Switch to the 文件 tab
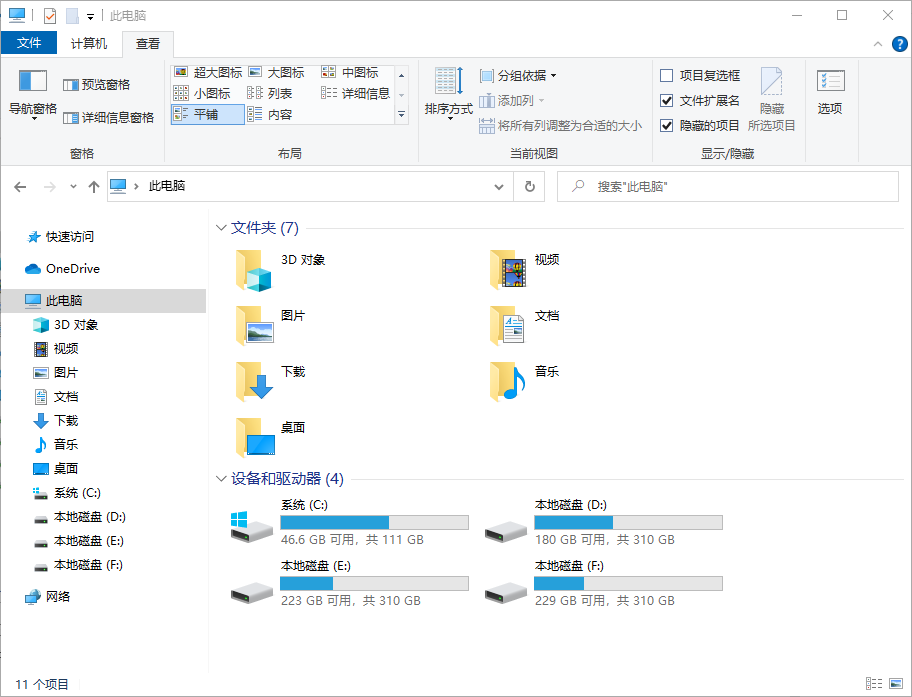This screenshot has width=912, height=697. (x=29, y=43)
